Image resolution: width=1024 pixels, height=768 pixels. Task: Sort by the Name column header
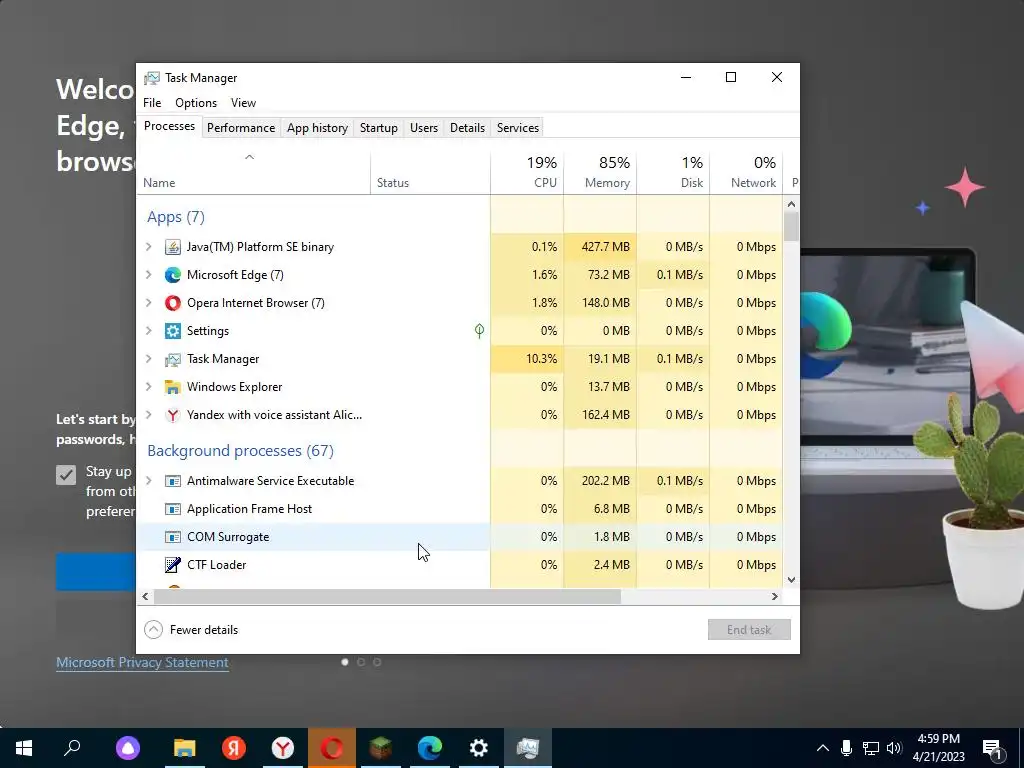coord(253,173)
